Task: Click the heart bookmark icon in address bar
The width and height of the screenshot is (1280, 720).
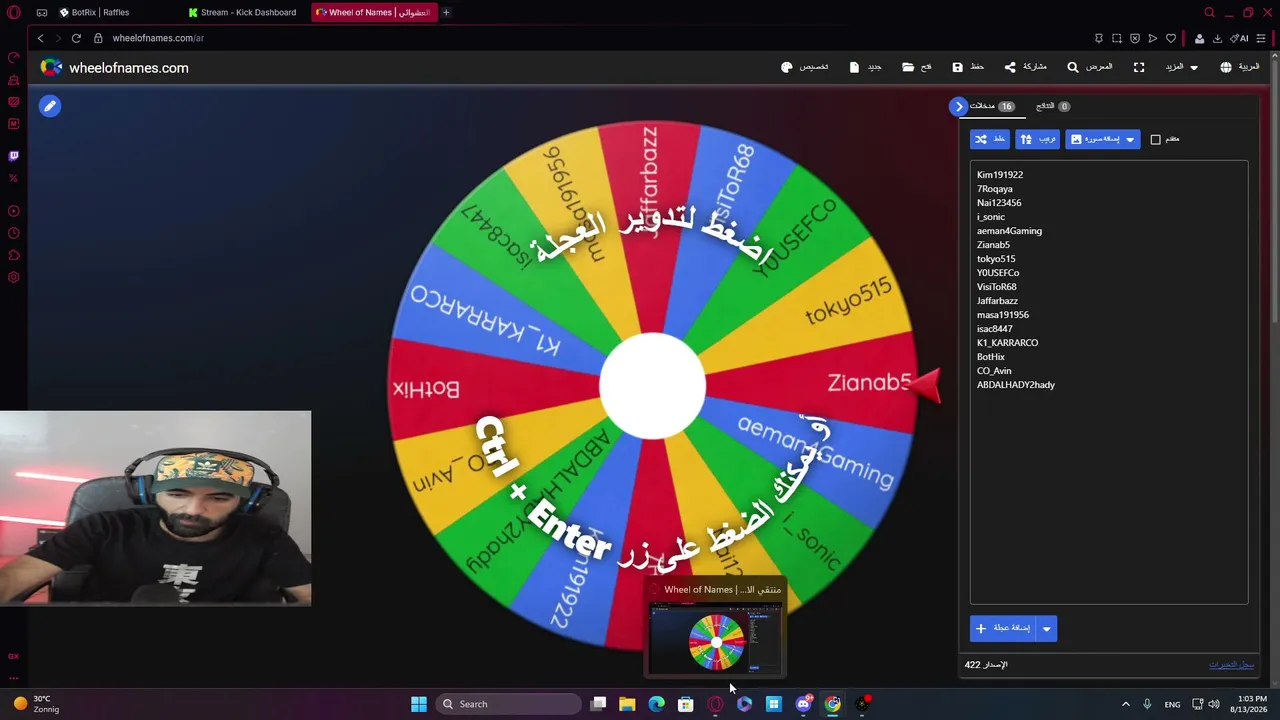Action: click(1171, 38)
